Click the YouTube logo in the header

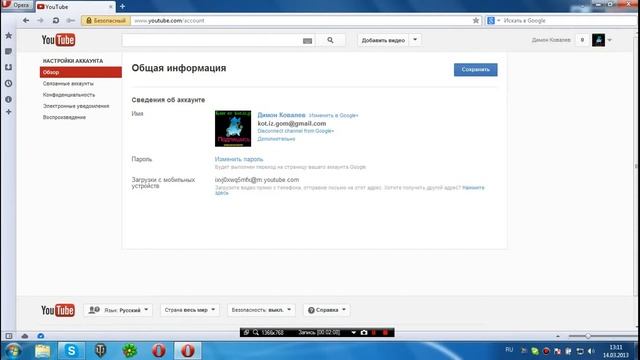58,40
